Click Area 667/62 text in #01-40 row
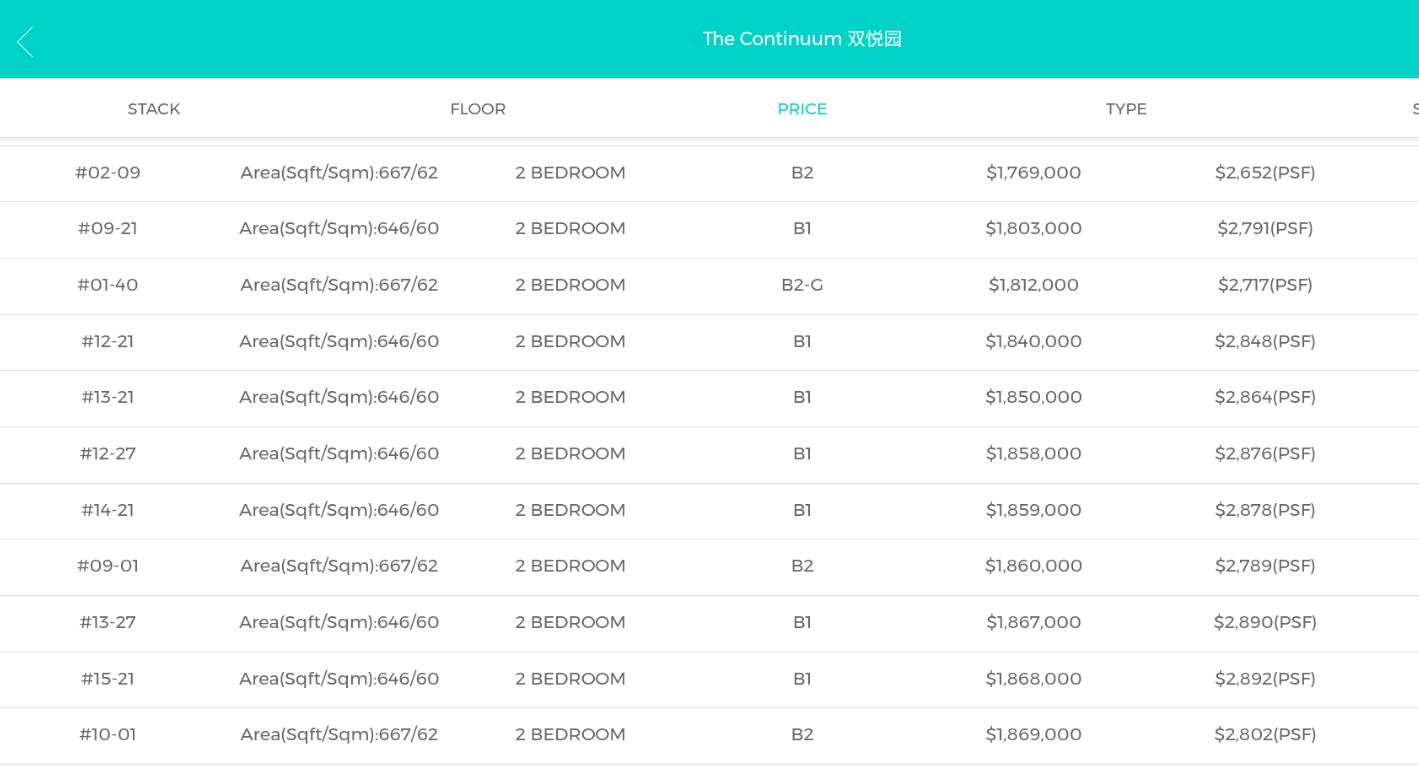This screenshot has width=1419, height=766. 339,285
